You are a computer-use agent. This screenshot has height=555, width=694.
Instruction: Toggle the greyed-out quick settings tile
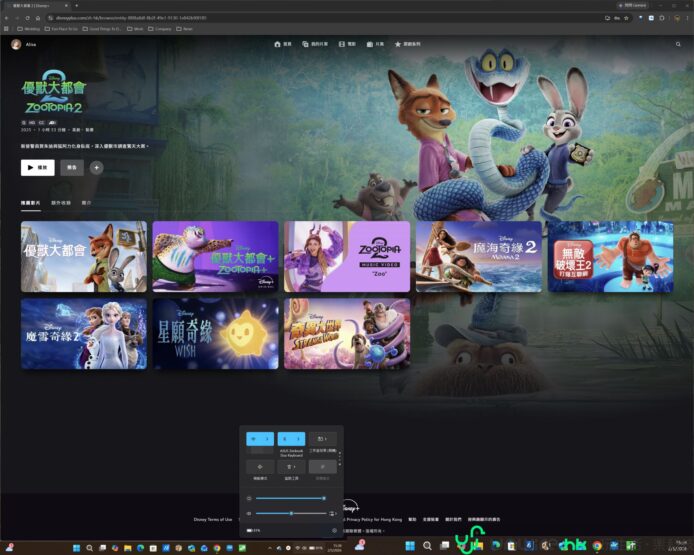click(x=323, y=466)
